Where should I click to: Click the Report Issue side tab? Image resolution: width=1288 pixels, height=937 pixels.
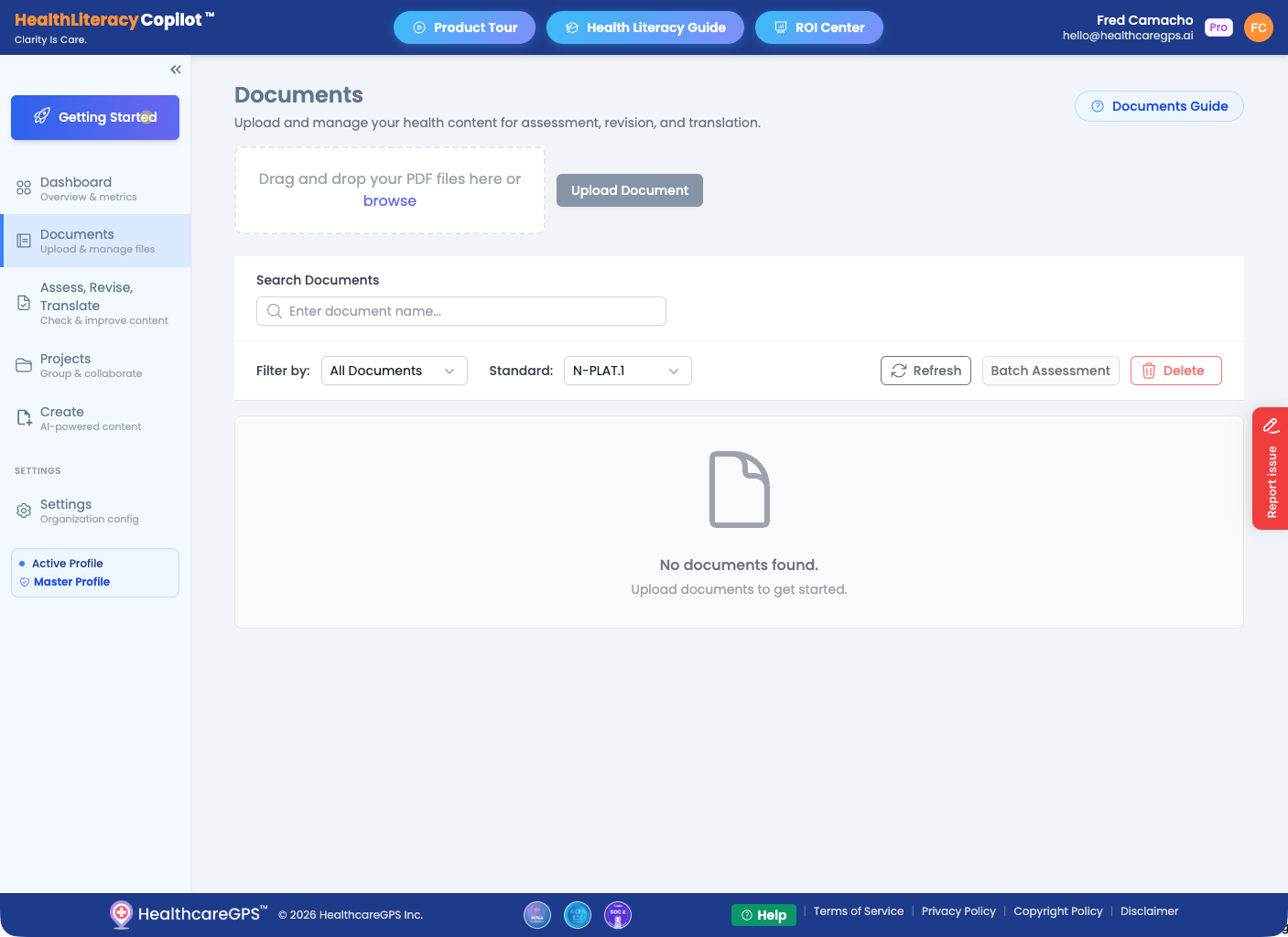point(1271,469)
